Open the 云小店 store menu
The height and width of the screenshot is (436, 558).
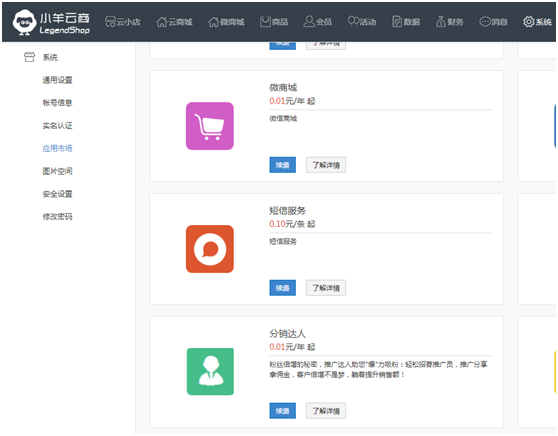123,22
